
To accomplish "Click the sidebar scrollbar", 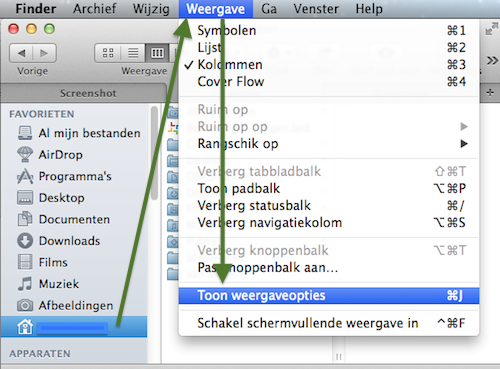I will click(x=154, y=153).
